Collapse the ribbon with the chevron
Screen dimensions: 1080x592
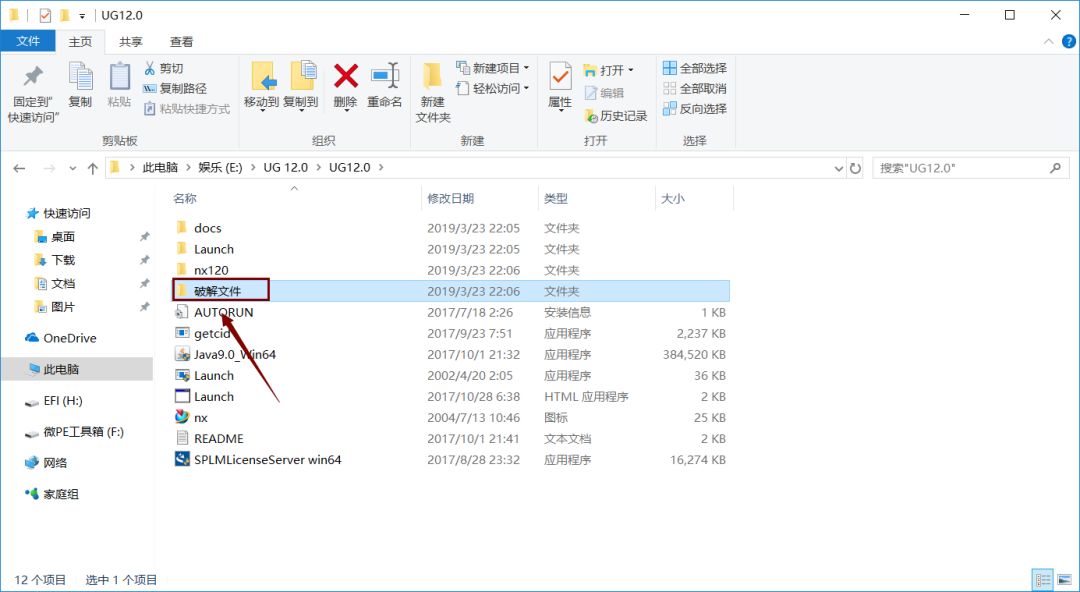pos(1048,41)
